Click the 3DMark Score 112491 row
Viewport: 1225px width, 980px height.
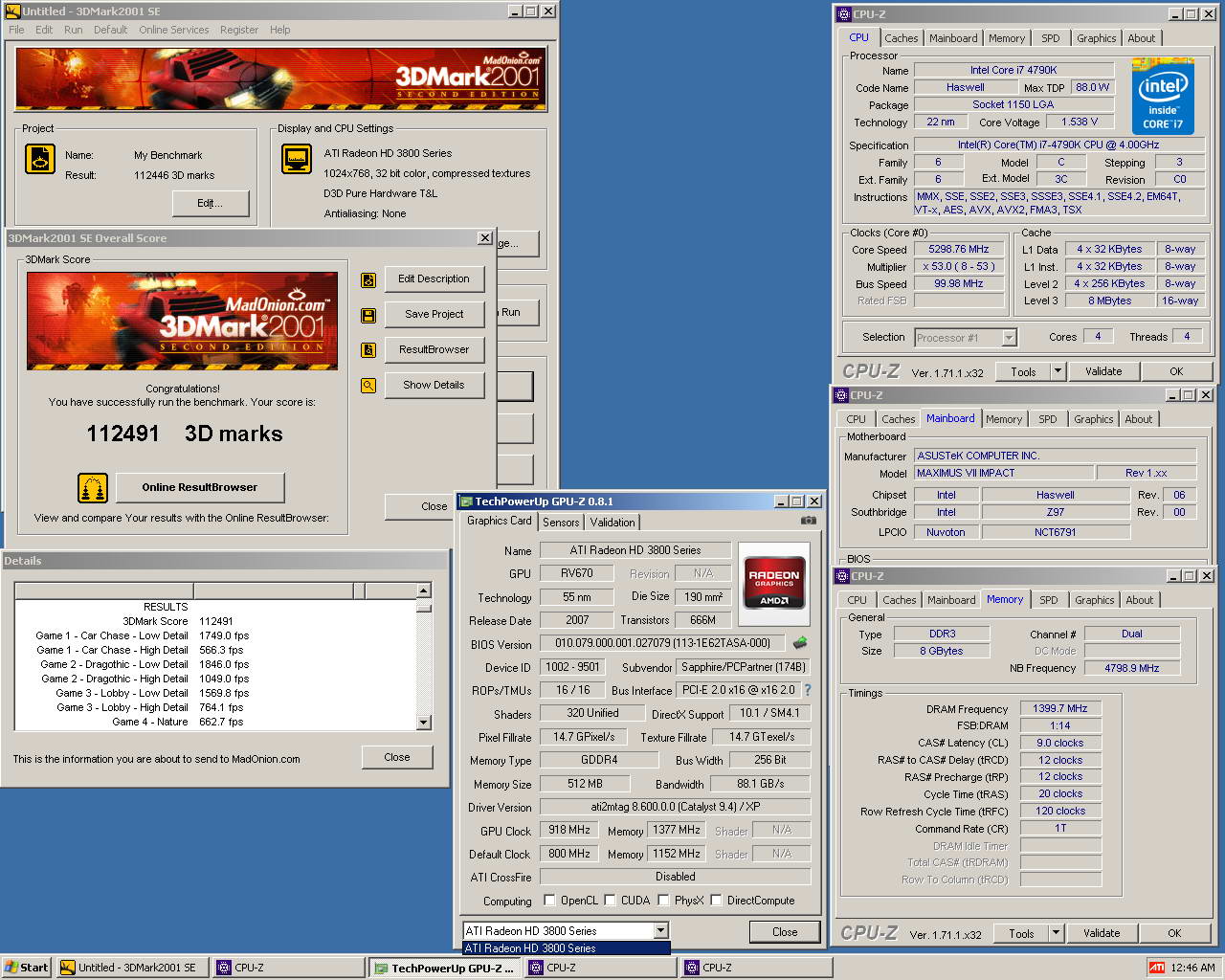click(215, 621)
